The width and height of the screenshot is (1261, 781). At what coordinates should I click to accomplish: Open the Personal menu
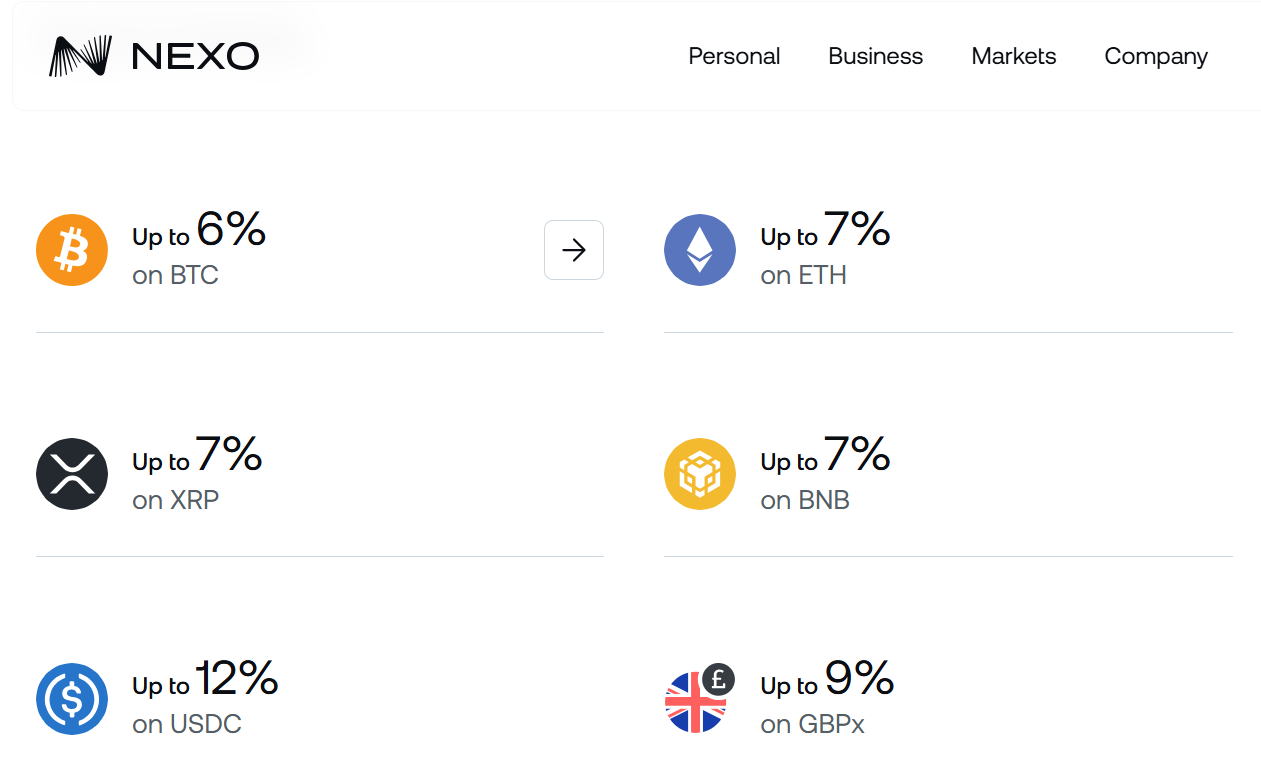(x=734, y=56)
